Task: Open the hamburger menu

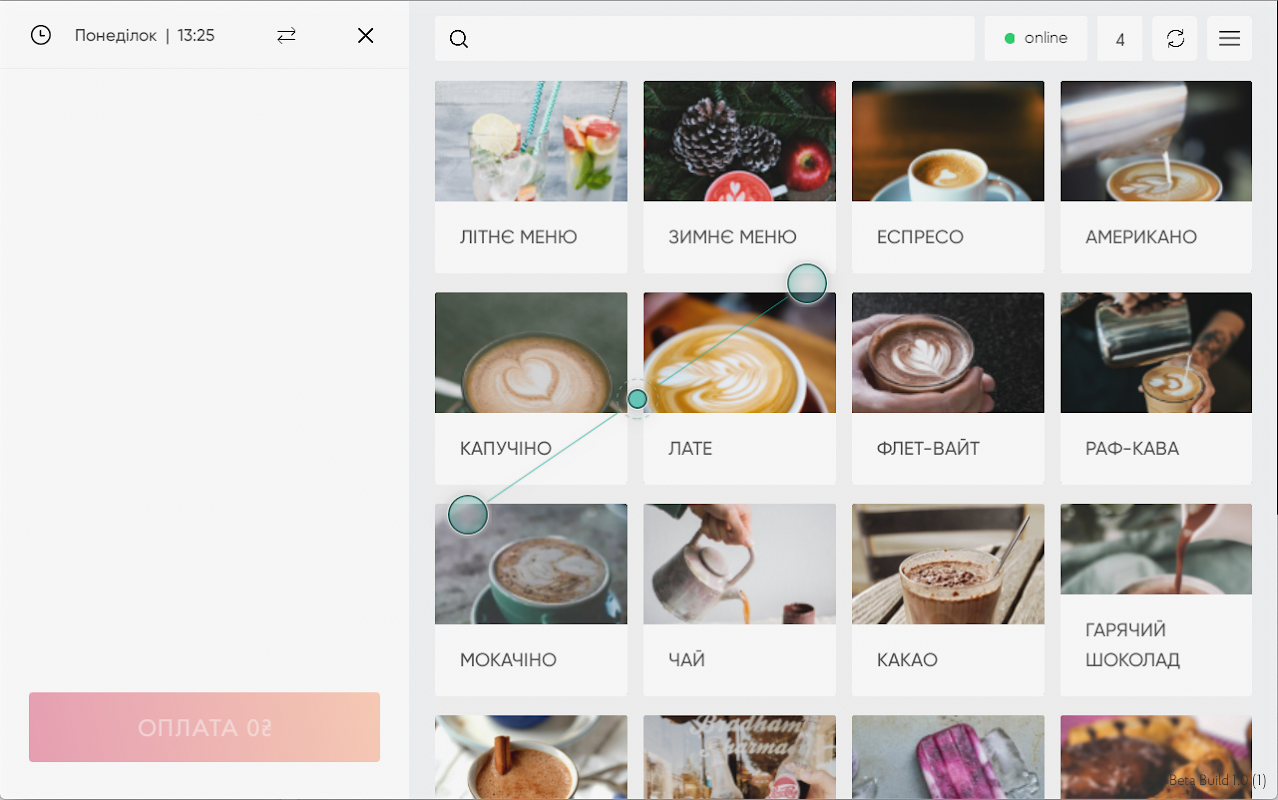Action: pos(1229,39)
